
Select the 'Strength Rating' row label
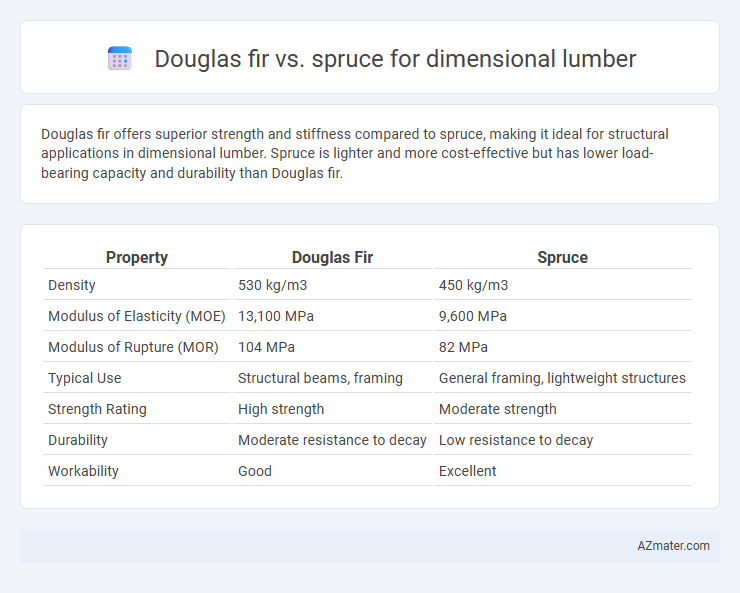point(97,409)
